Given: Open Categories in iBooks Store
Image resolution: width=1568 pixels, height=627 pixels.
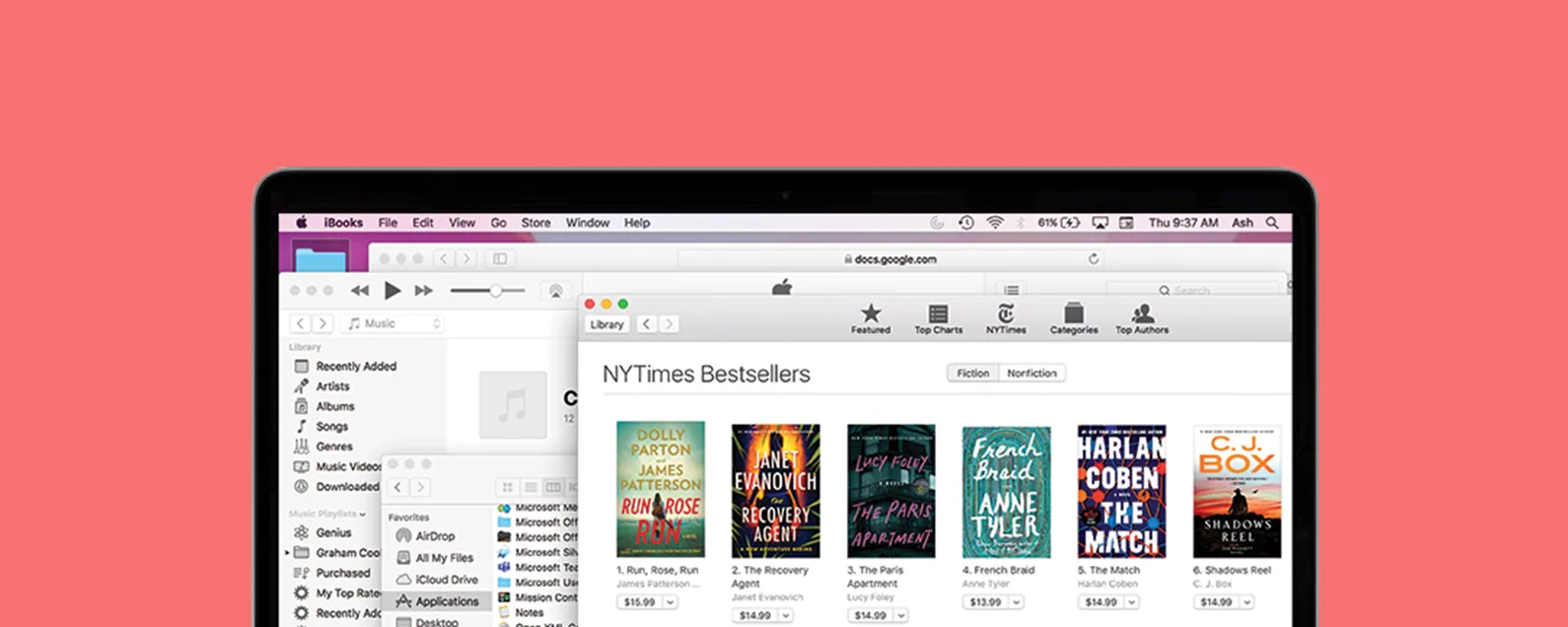Looking at the screenshot, I should point(1074,319).
